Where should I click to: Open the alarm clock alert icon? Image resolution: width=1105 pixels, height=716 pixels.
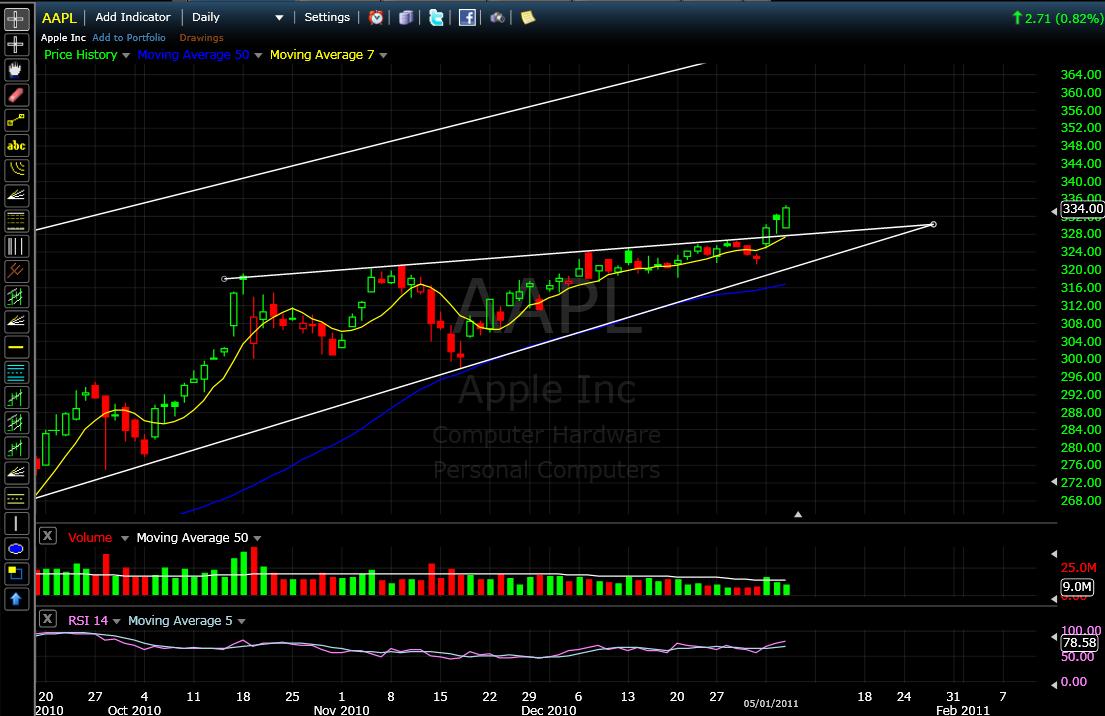(x=376, y=18)
